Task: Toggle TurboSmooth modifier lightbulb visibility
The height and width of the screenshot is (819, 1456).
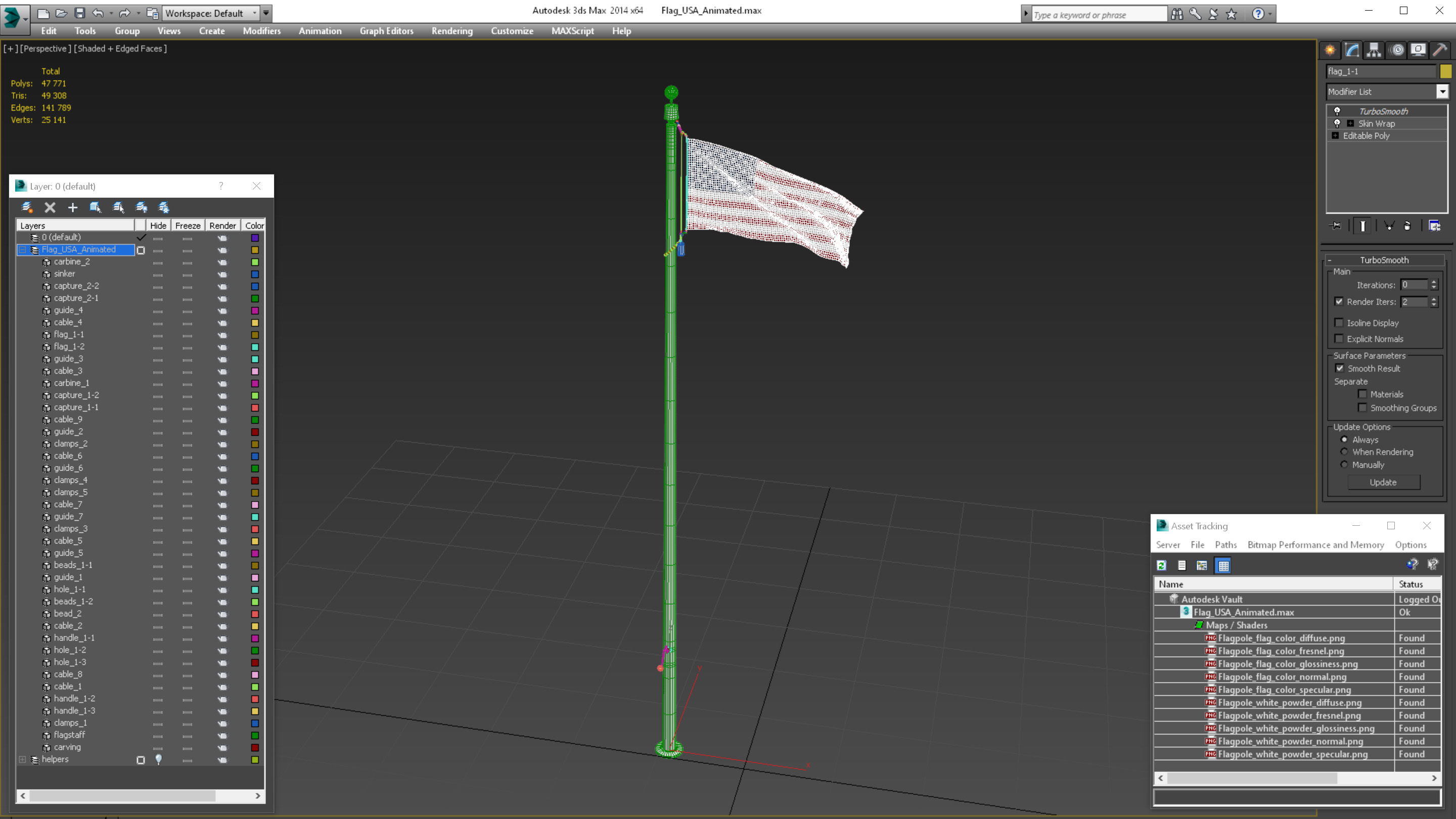Action: tap(1337, 111)
